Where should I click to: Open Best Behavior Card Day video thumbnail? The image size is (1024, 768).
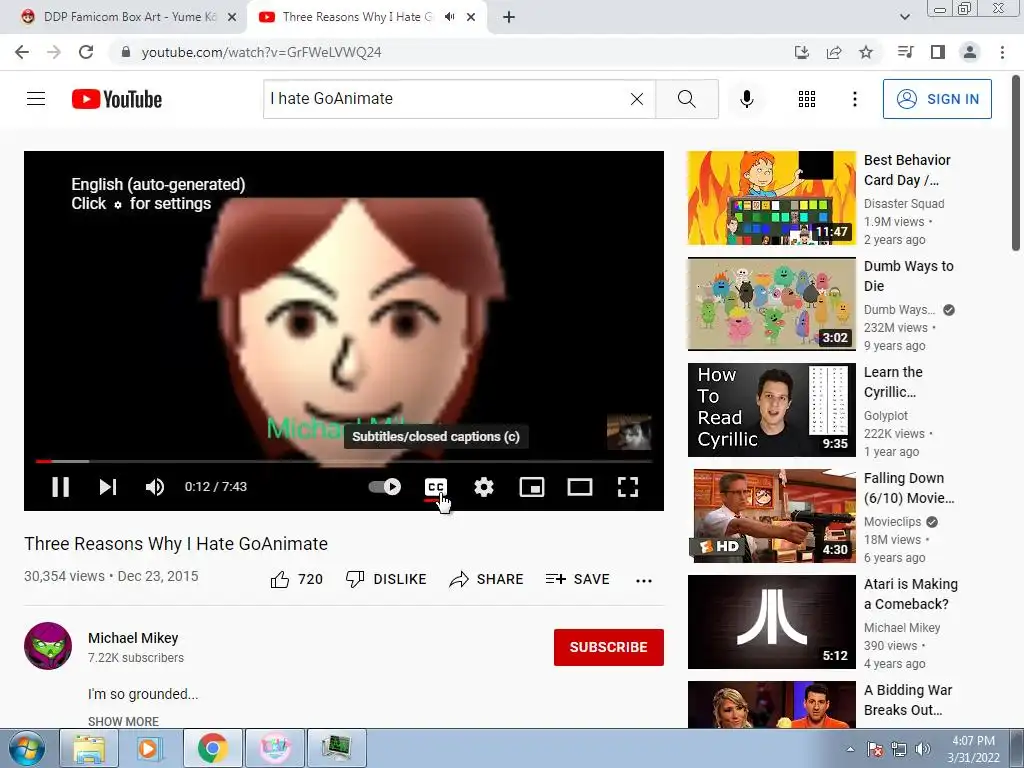coord(771,198)
